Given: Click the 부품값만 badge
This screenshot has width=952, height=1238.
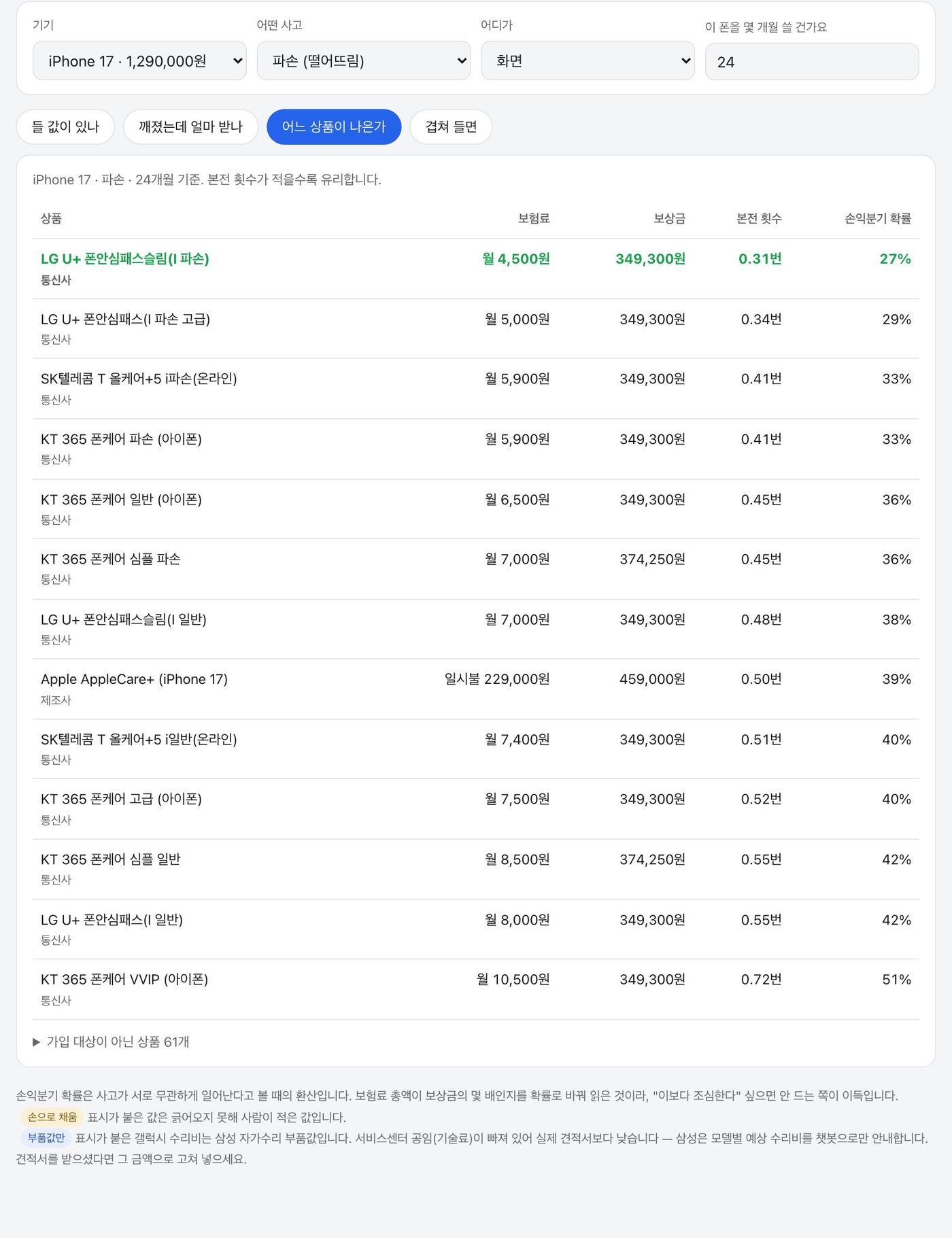Looking at the screenshot, I should point(46,1137).
